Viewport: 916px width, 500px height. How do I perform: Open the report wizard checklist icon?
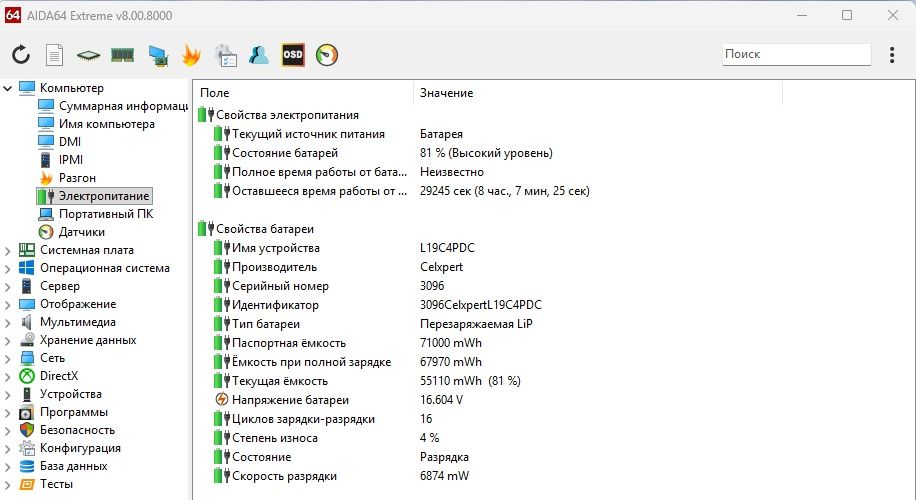(225, 55)
